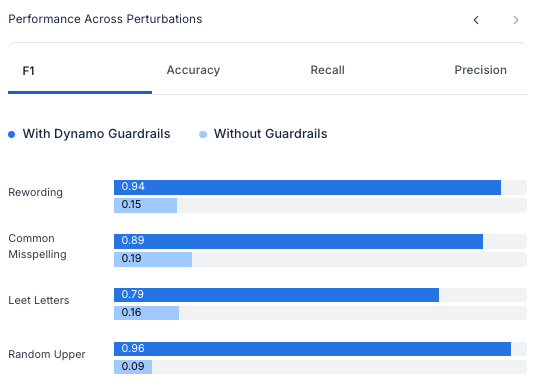Switch to the Accuracy tab
This screenshot has width=534, height=392.
pos(193,70)
